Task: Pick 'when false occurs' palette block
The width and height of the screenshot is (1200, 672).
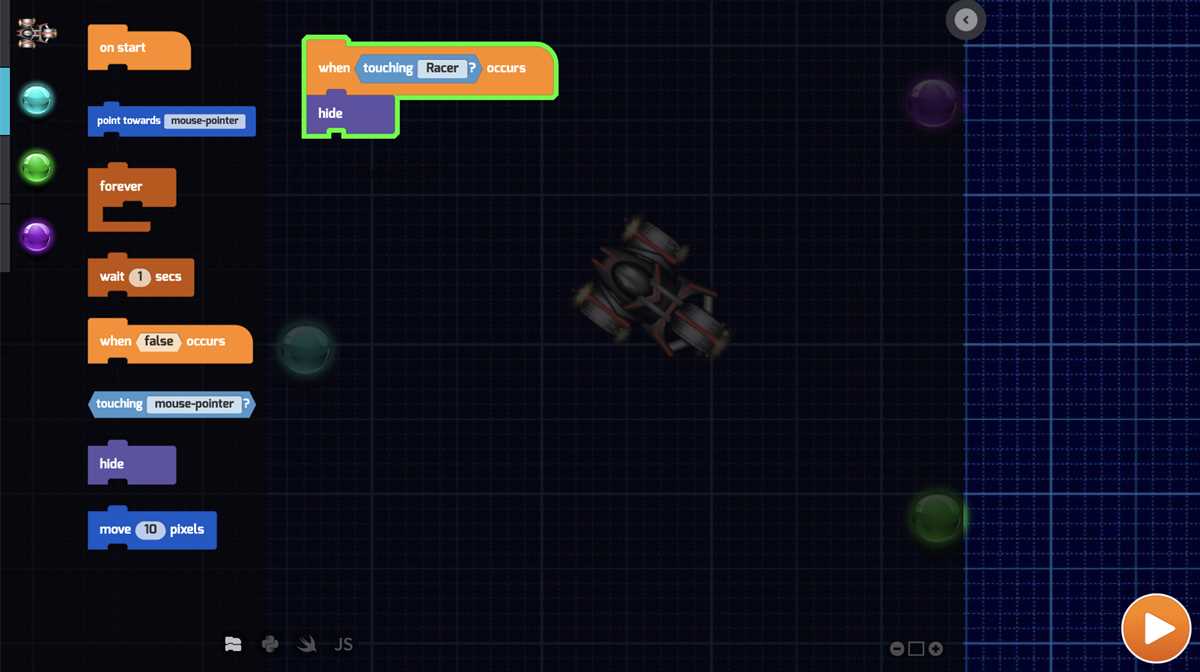Action: coord(170,342)
